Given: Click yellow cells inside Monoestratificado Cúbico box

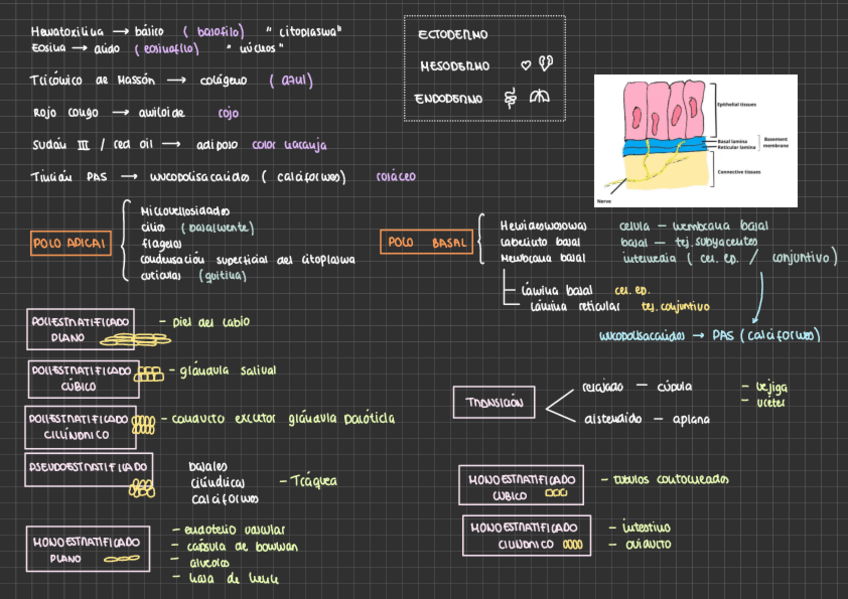Looking at the screenshot, I should (556, 494).
